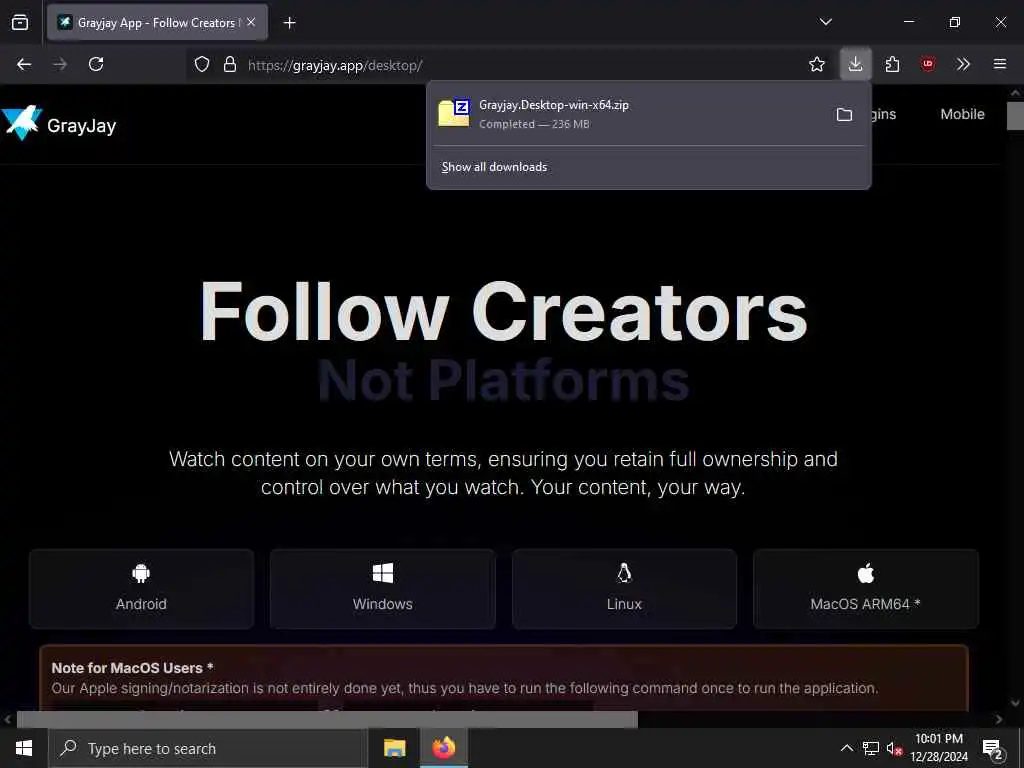Switch to Grayjay App browser tab
Image resolution: width=1024 pixels, height=768 pixels.
click(x=157, y=22)
